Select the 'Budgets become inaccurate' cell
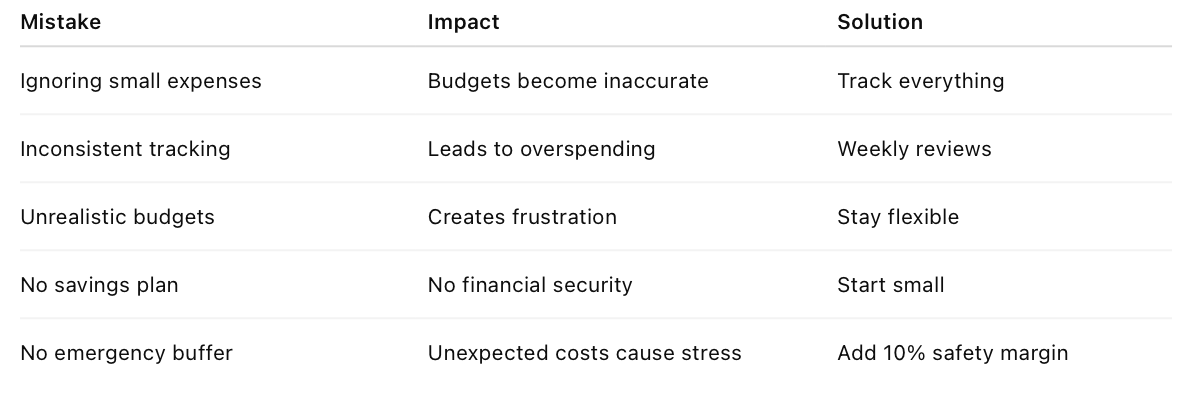Image resolution: width=1191 pixels, height=410 pixels. pyautogui.click(x=568, y=81)
